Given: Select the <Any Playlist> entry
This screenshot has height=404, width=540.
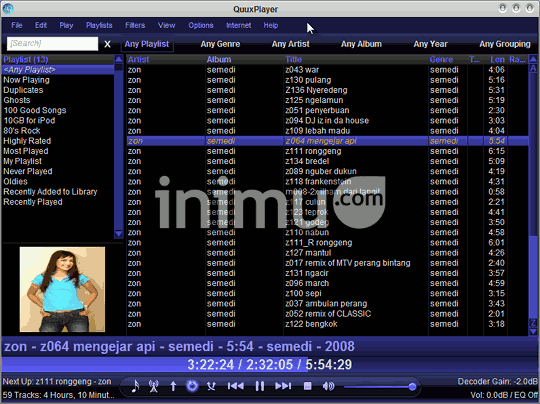Looking at the screenshot, I should tap(58, 70).
